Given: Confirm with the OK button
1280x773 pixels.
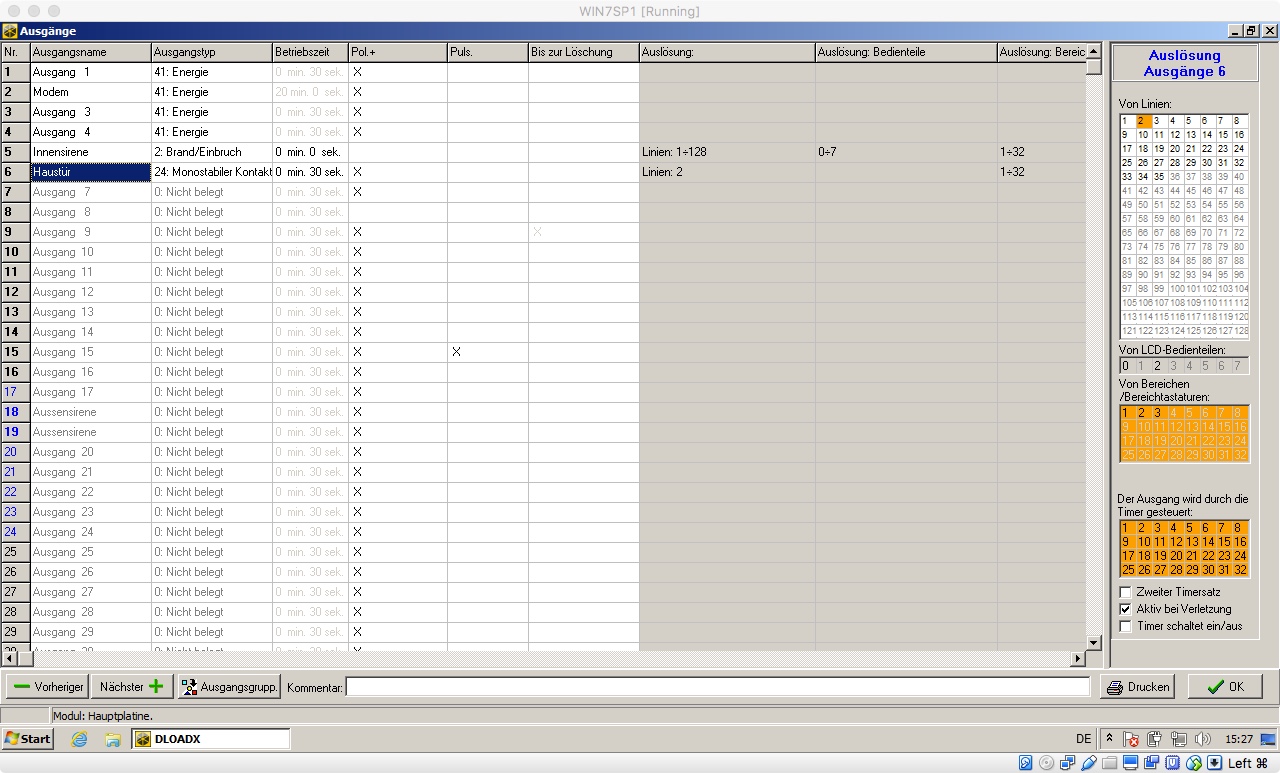Looking at the screenshot, I should point(1225,687).
